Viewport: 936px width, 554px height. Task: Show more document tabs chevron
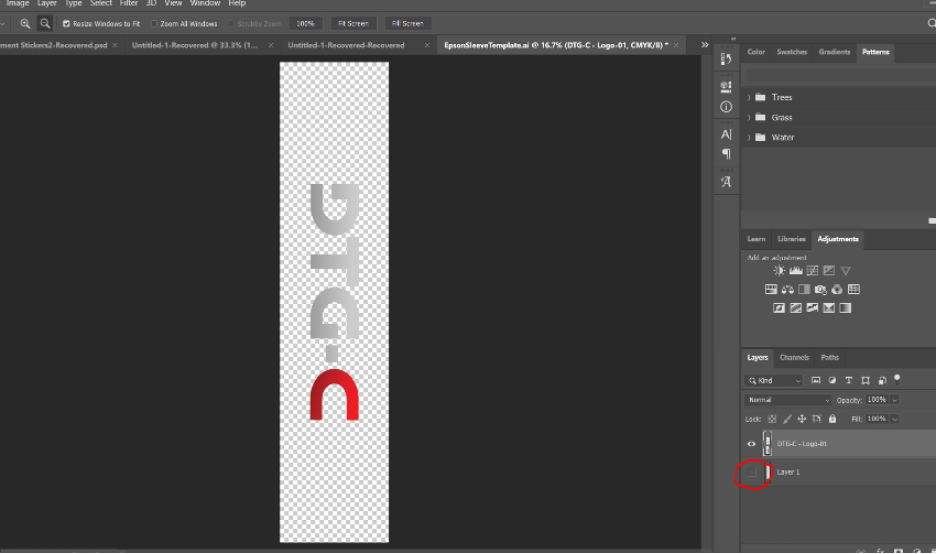[x=705, y=45]
